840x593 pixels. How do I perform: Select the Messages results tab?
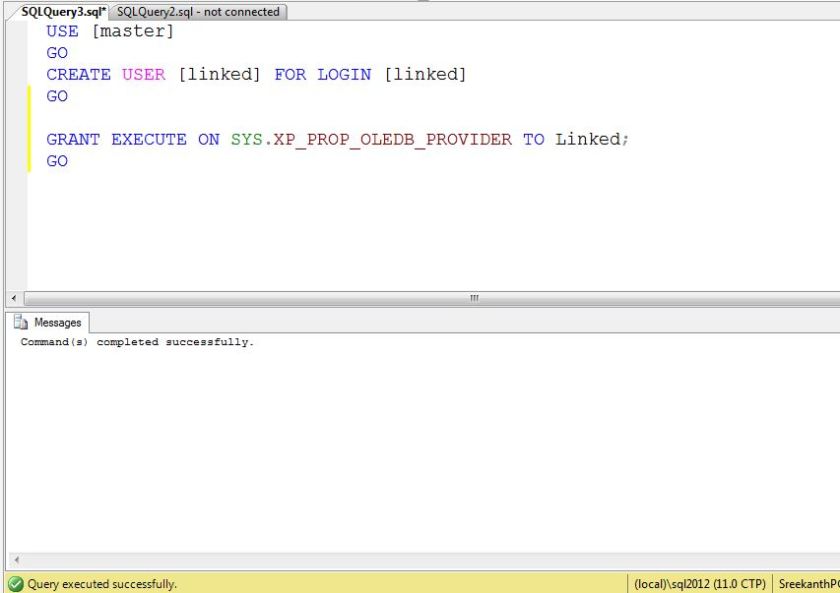point(56,323)
